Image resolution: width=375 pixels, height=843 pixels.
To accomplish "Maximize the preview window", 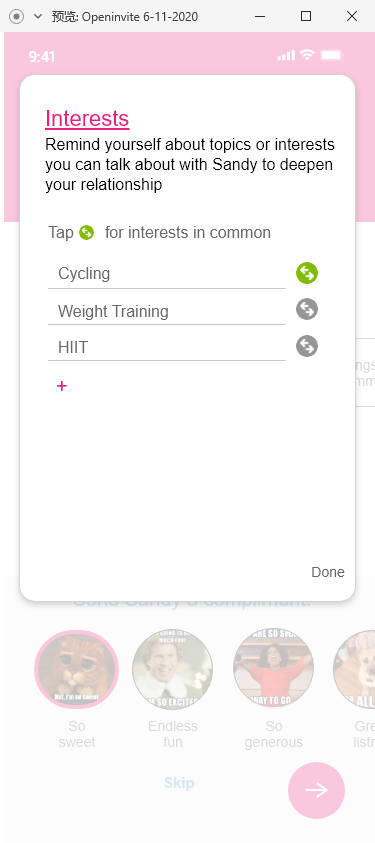I will (306, 16).
